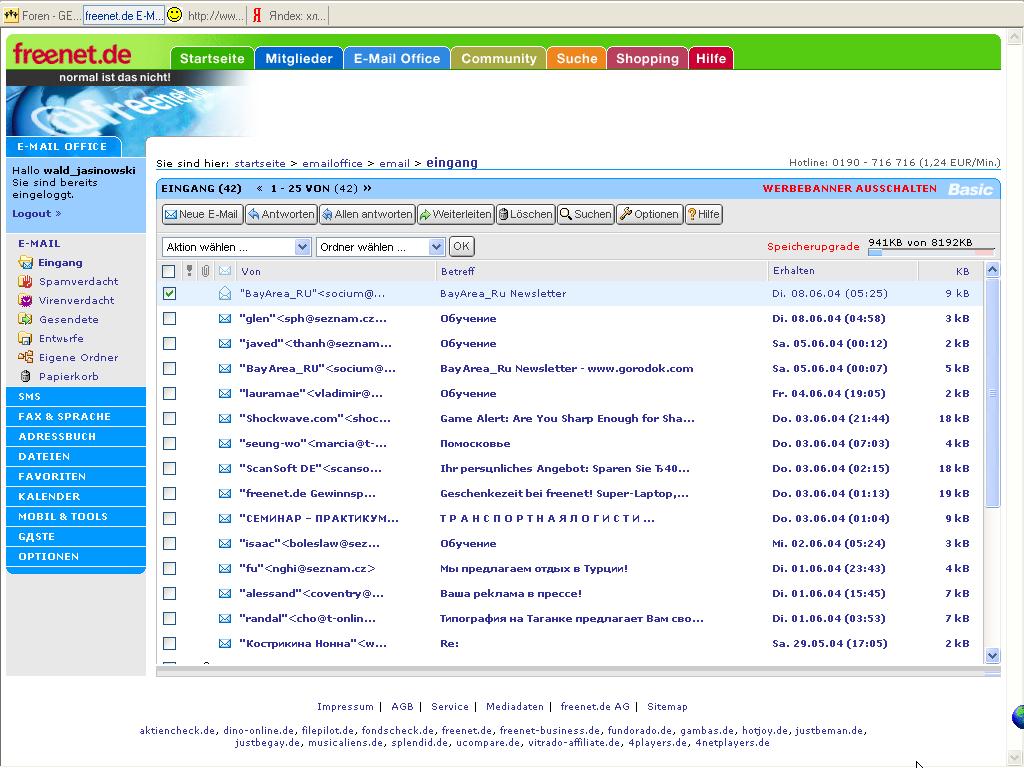Click the envelope icon for the ScanSoft DE email

click(x=225, y=469)
